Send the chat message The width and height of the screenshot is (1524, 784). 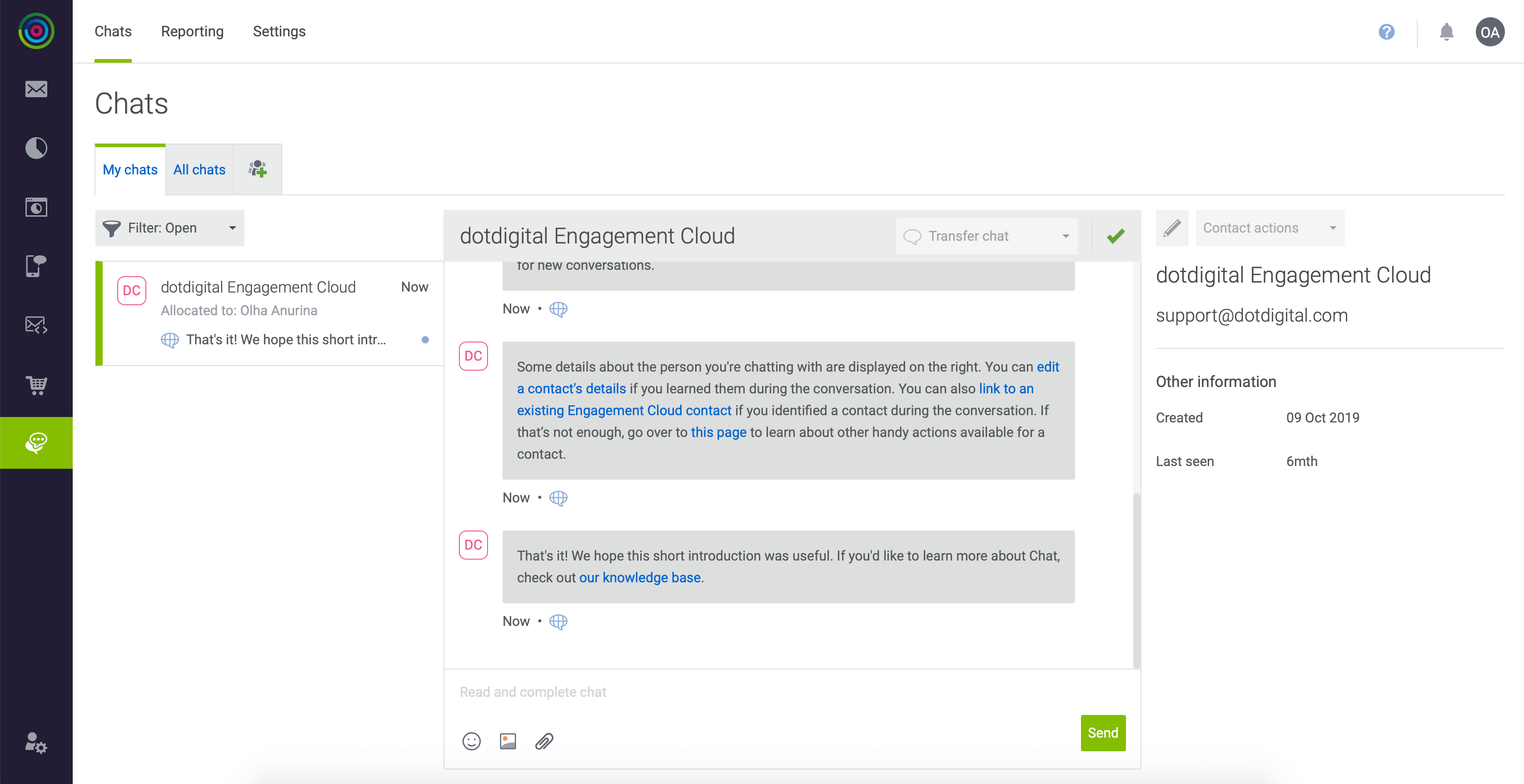click(x=1103, y=733)
